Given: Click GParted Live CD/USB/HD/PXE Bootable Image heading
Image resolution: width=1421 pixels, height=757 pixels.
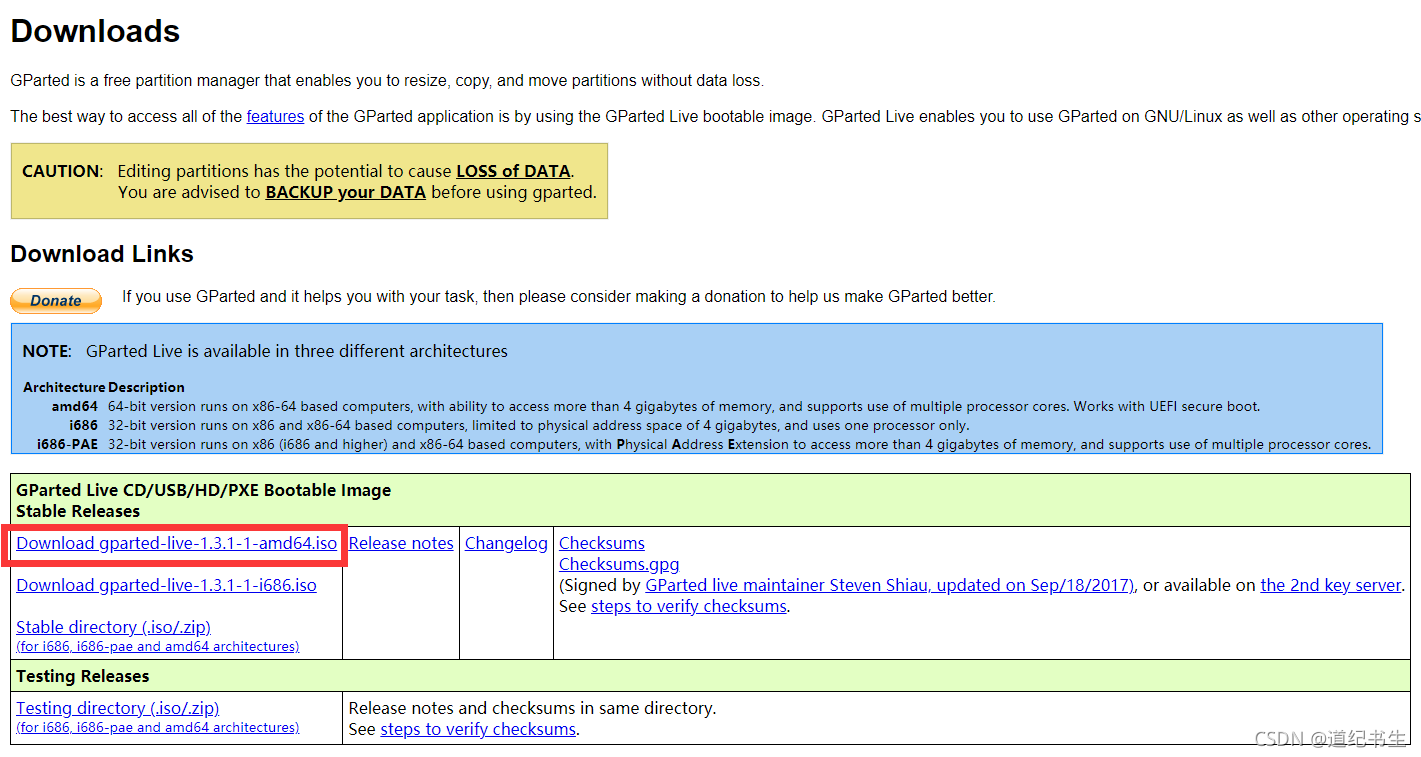Looking at the screenshot, I should tap(204, 490).
